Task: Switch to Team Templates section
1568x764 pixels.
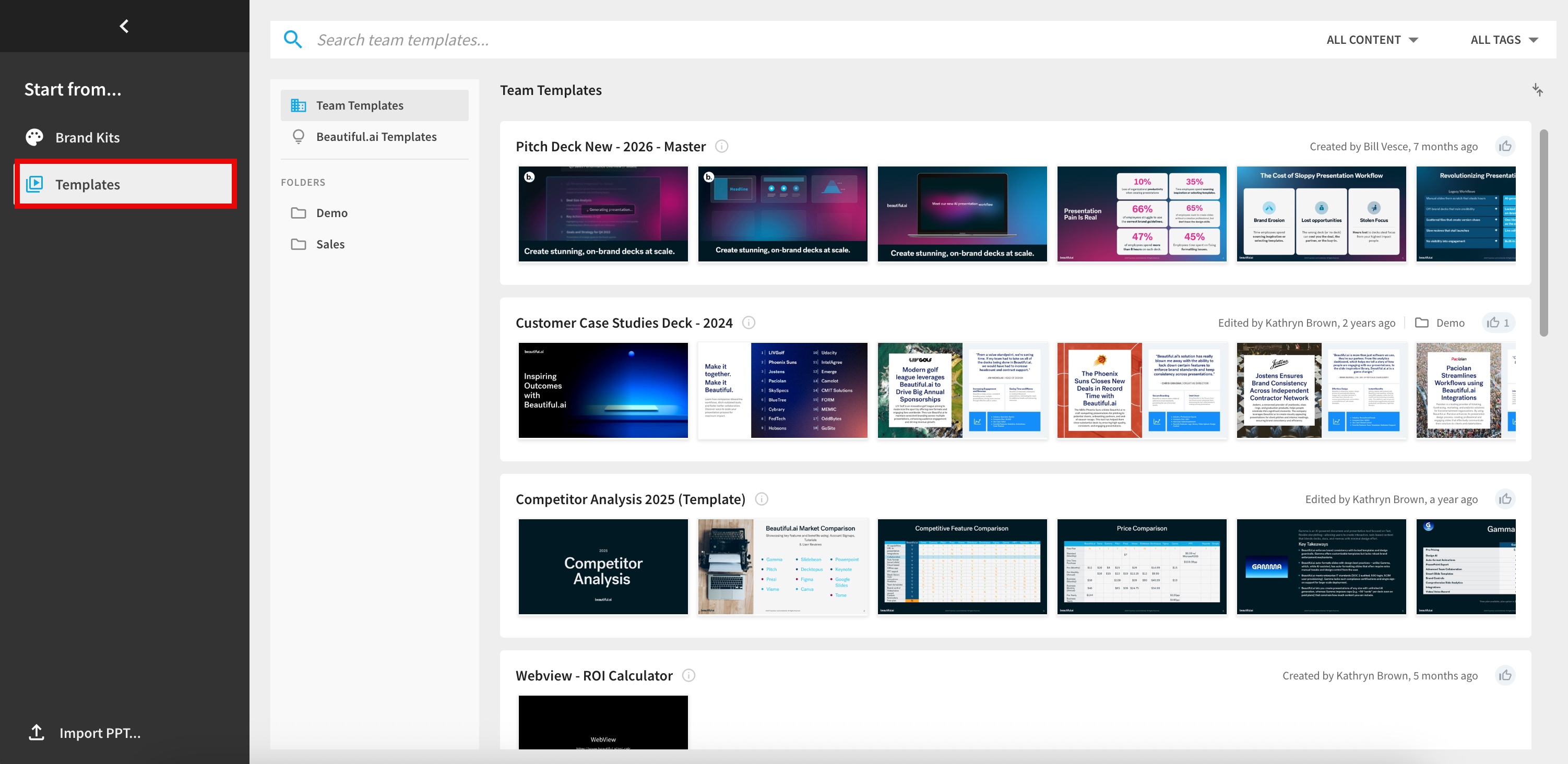Action: pos(374,105)
